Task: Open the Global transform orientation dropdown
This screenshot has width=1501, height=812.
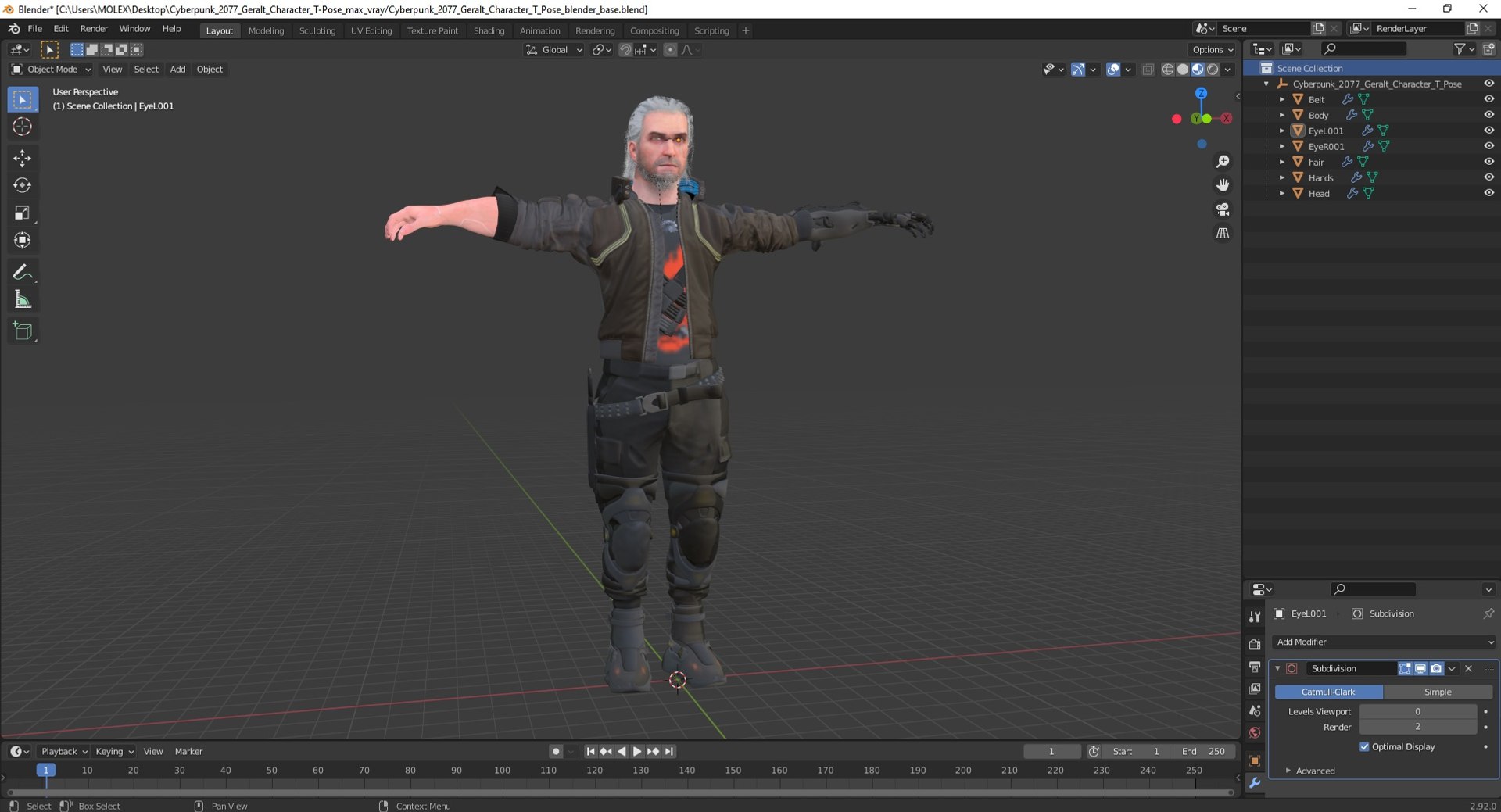Action: point(554,50)
